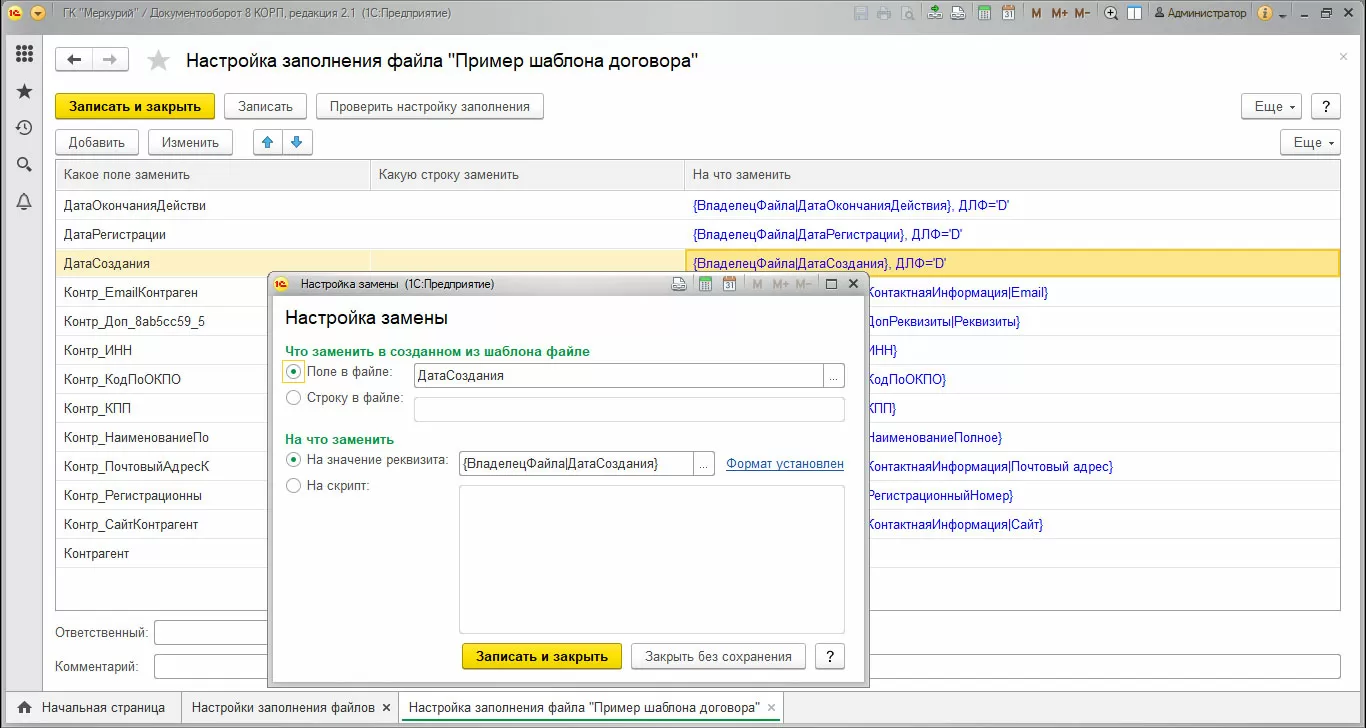Open Favorites star in left sidebar
Screen dimensions: 1366x728
click(x=24, y=91)
